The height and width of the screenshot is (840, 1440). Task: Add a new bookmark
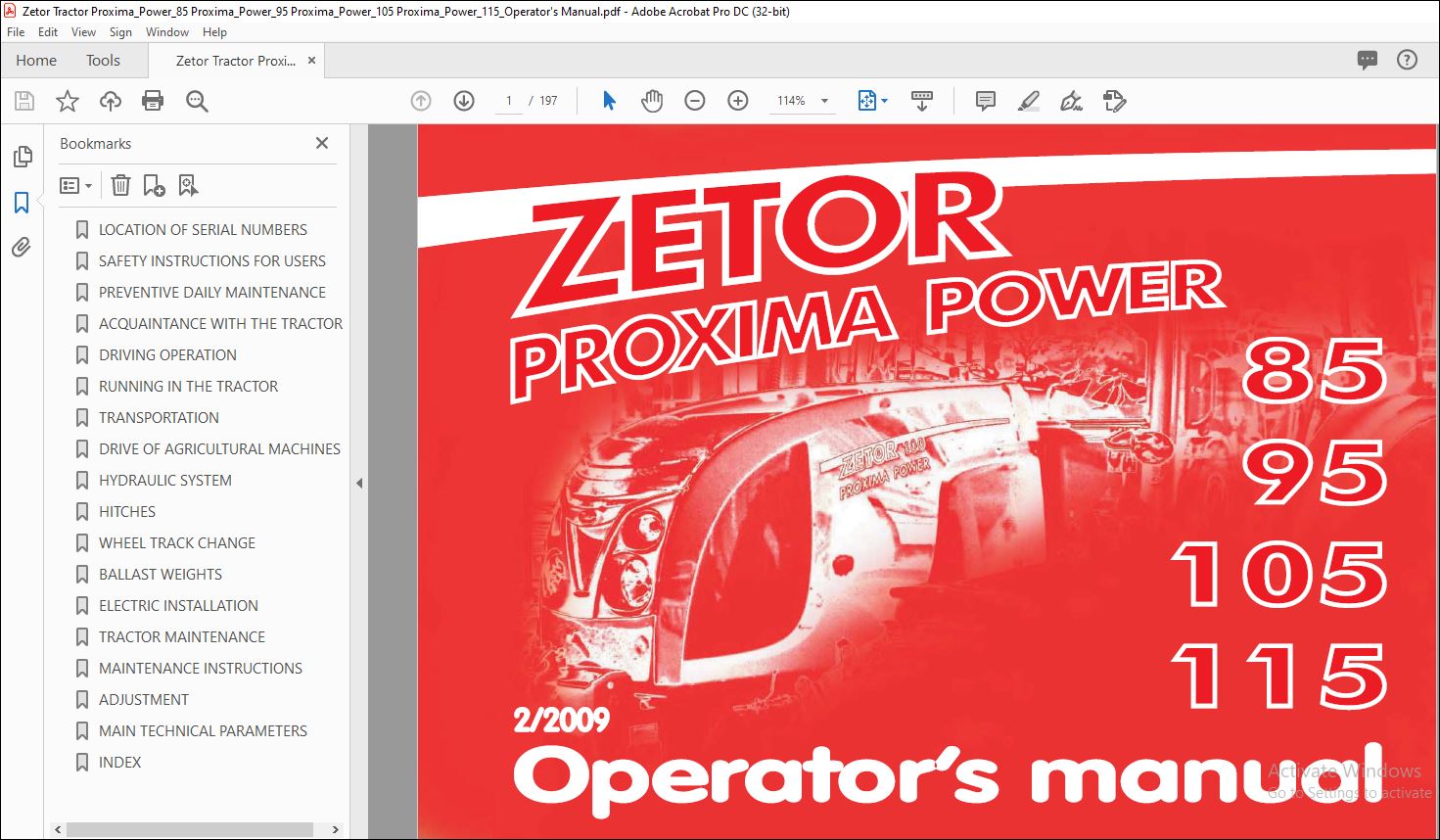pyautogui.click(x=154, y=185)
